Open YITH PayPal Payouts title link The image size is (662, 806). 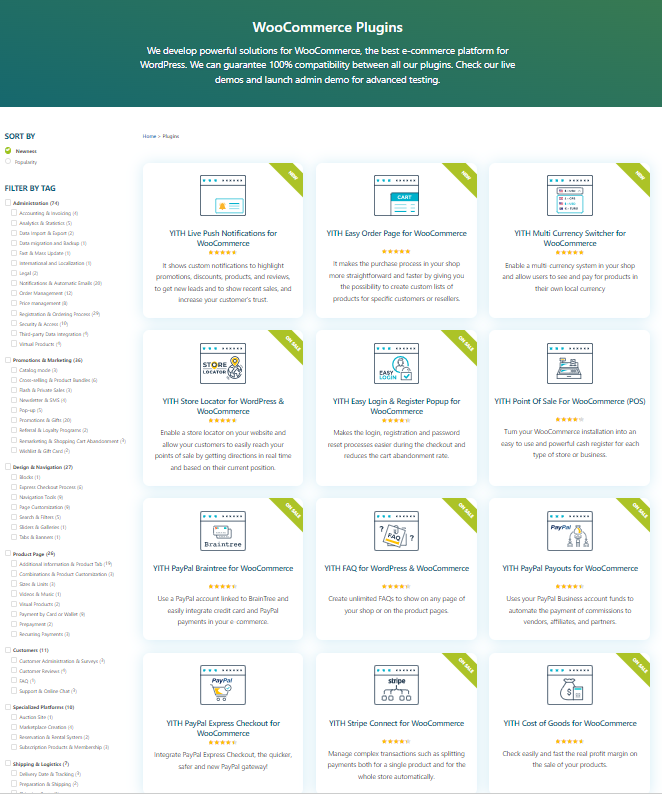point(569,569)
